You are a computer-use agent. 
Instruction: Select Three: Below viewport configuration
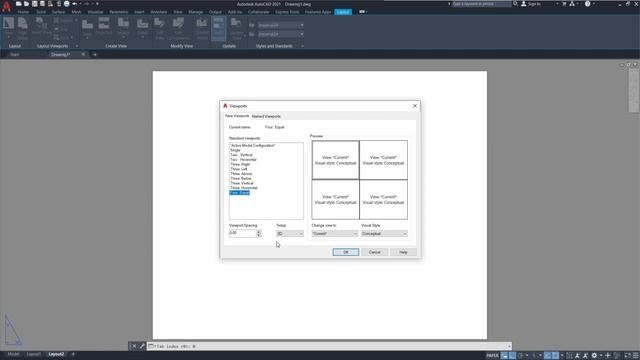point(241,178)
